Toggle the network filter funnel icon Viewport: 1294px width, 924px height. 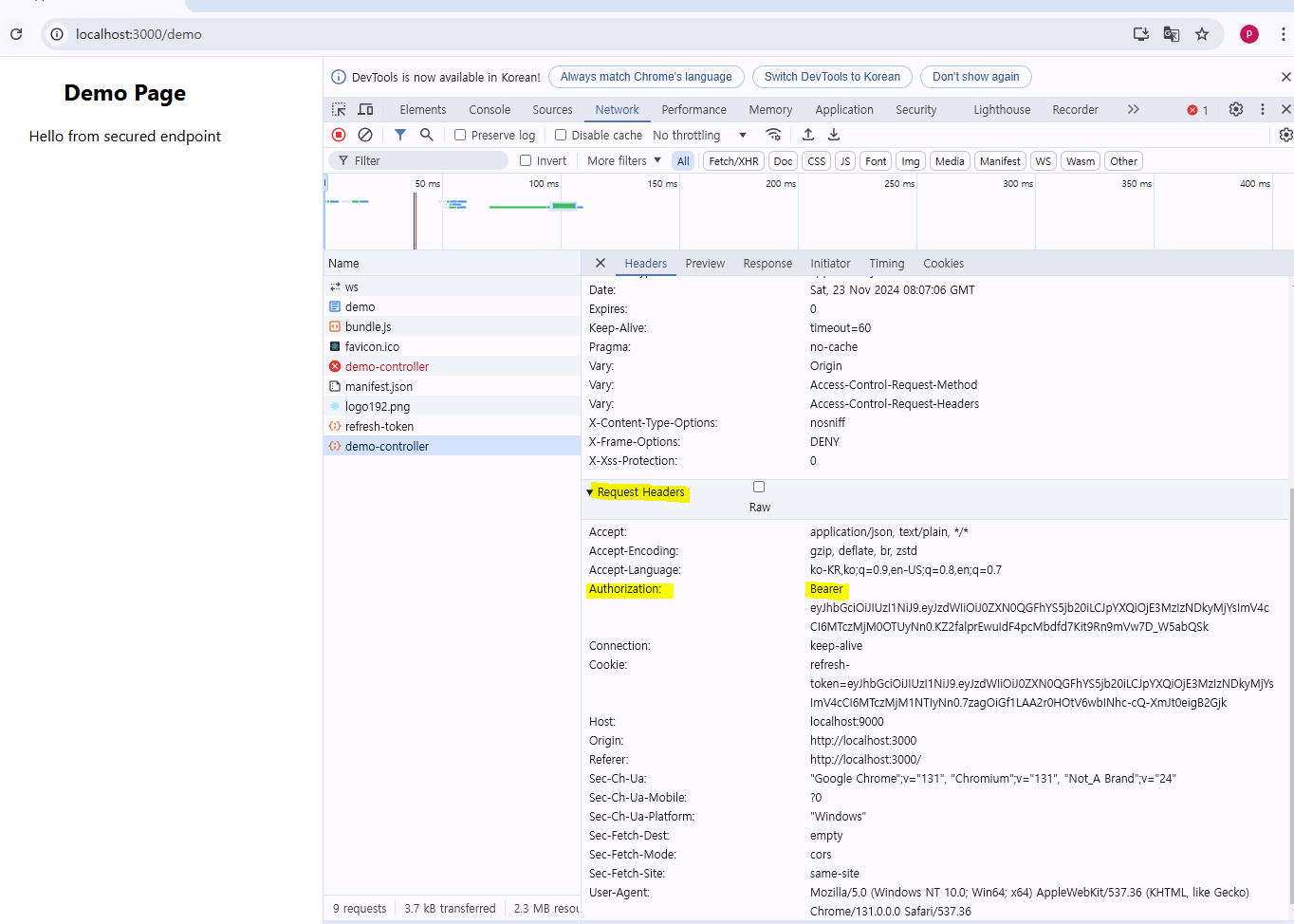tap(400, 135)
